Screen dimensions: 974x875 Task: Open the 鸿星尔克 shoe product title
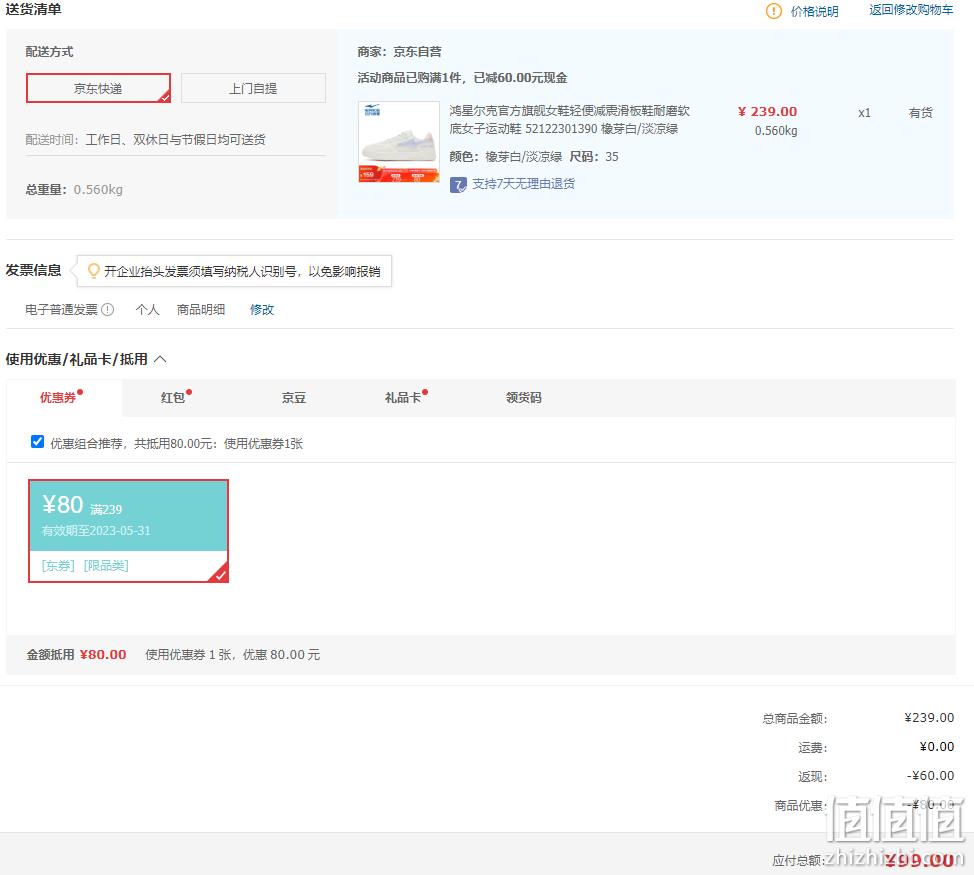pyautogui.click(x=570, y=120)
